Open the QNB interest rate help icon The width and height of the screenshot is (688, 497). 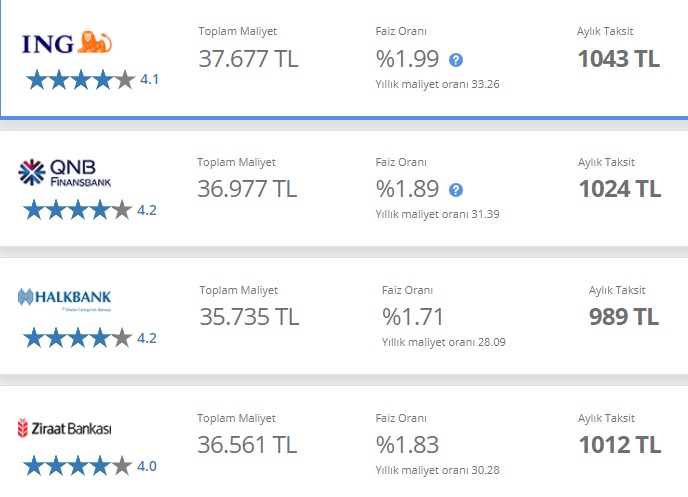[x=456, y=190]
